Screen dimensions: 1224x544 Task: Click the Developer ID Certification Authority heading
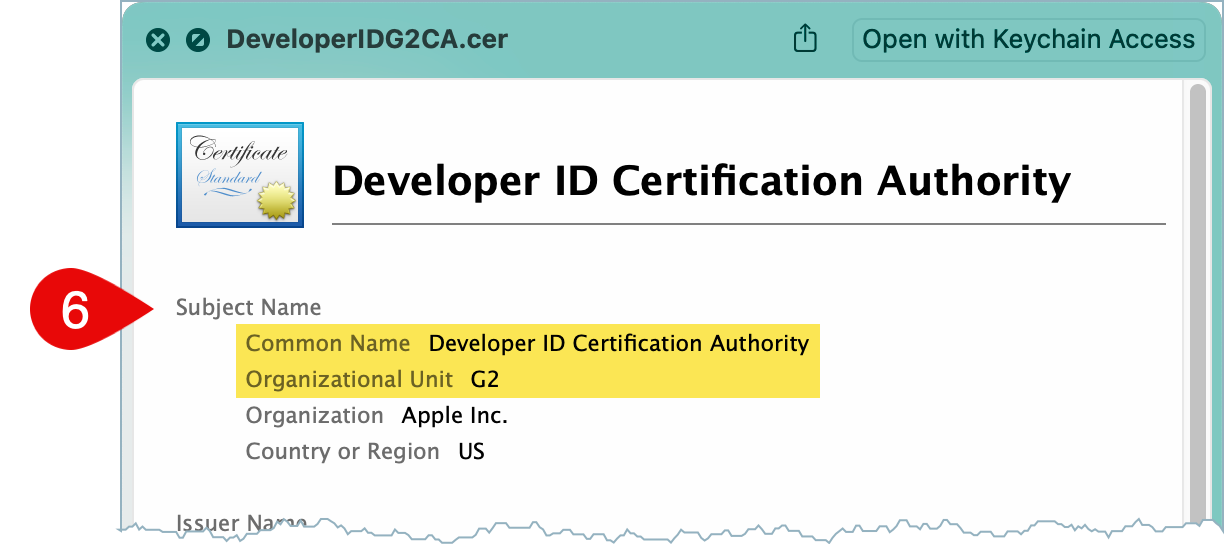(x=701, y=181)
